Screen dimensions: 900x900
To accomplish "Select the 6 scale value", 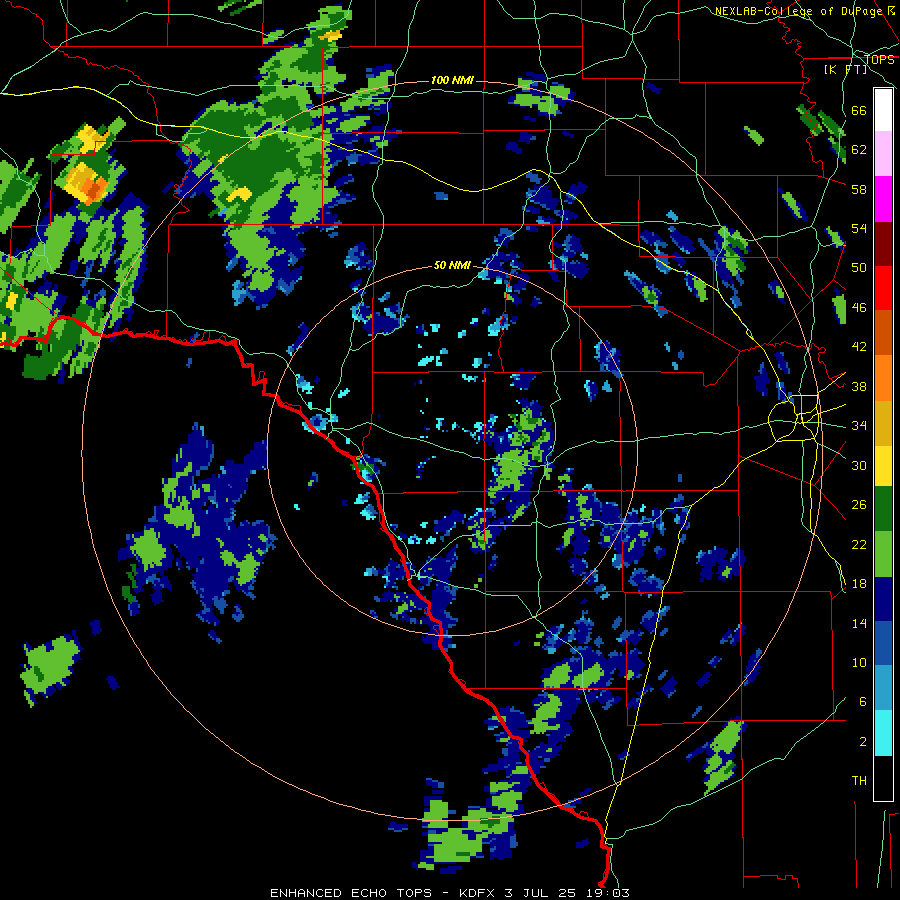I will (862, 701).
